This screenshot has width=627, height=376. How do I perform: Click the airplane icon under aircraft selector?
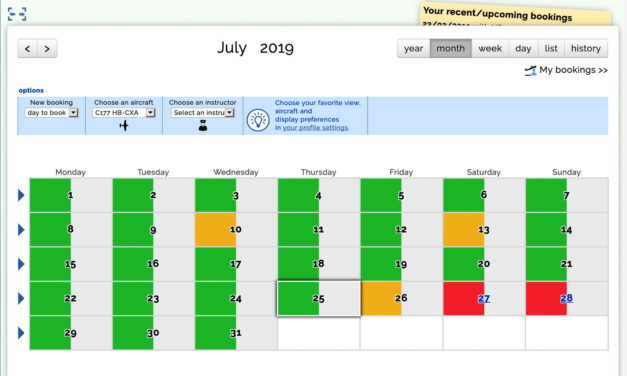point(124,126)
